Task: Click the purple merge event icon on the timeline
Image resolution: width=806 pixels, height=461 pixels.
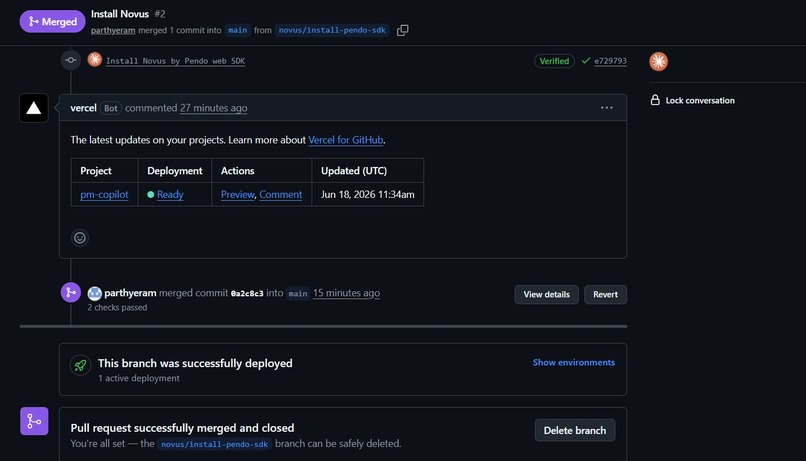Action: (x=71, y=292)
